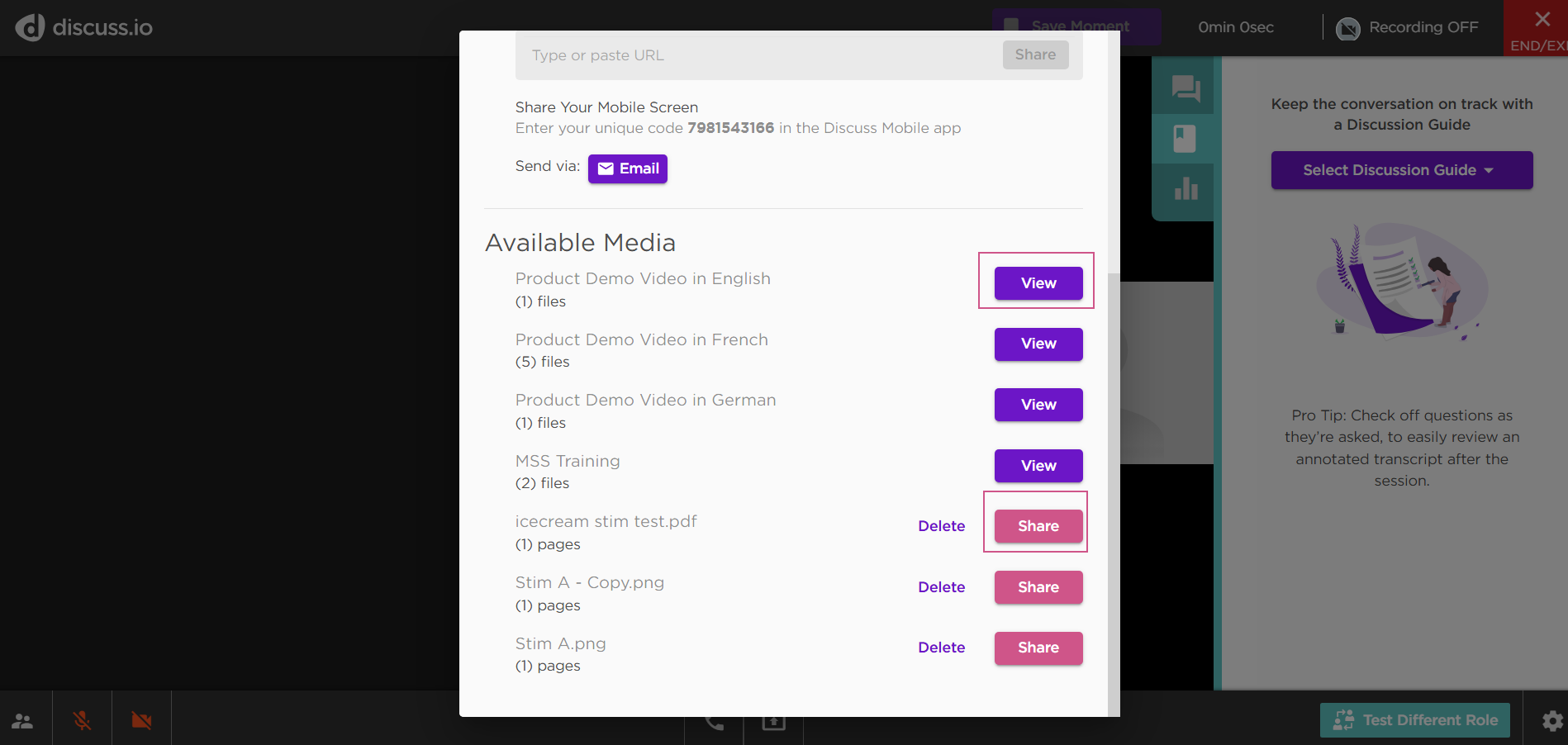Share icecream stim test.pdf

click(1038, 526)
